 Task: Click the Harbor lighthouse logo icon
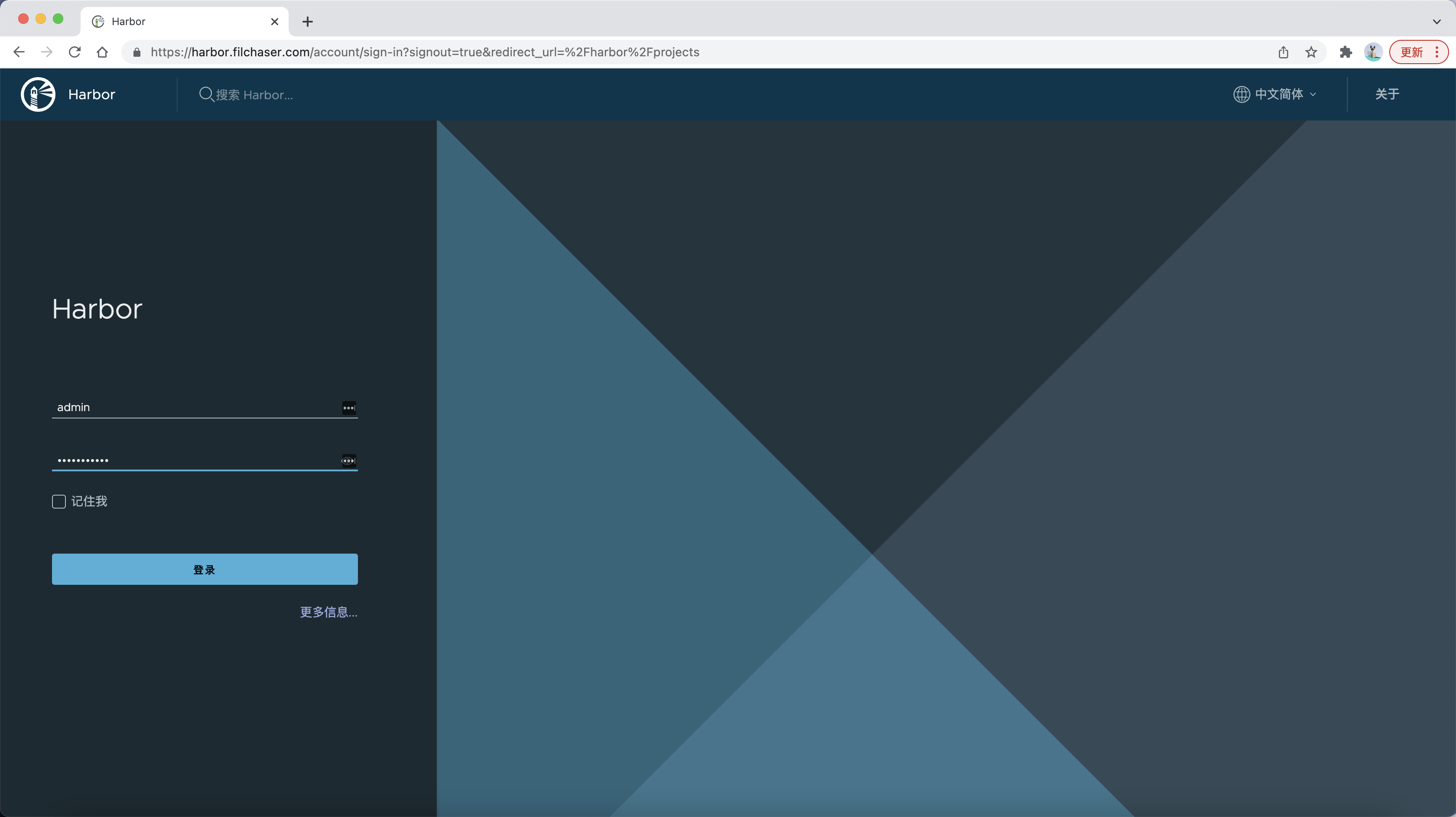coord(38,94)
